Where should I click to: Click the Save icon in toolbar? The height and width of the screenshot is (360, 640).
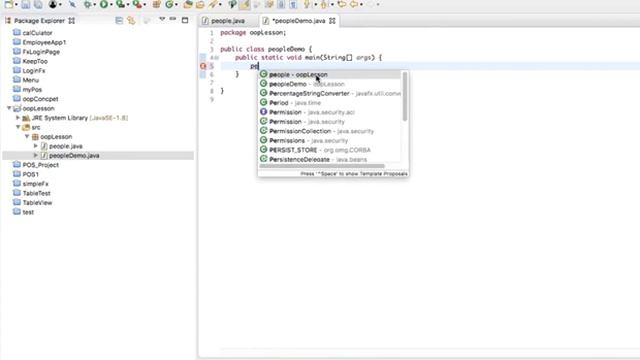click(25, 4)
